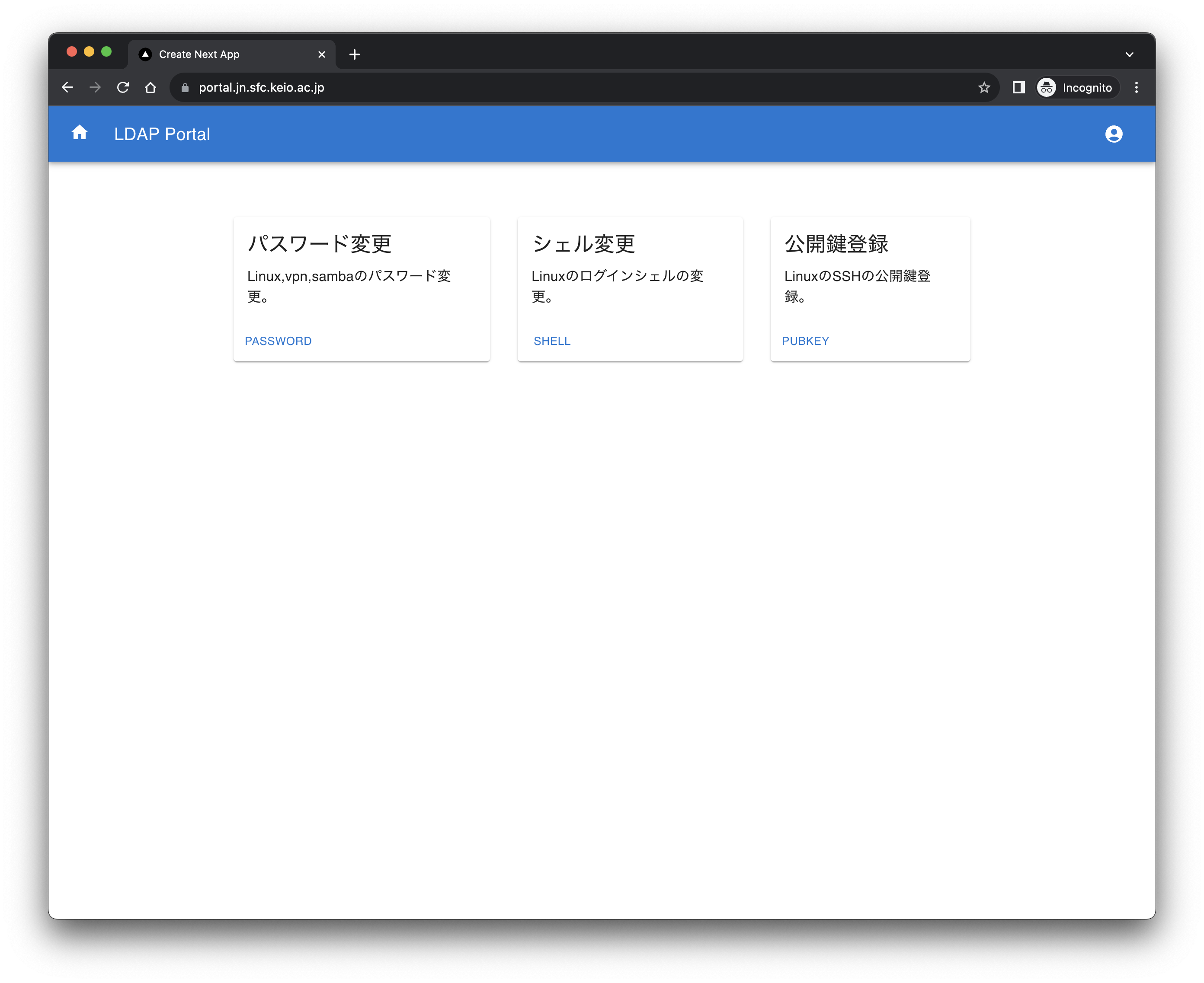Click the PASSWORD button

click(278, 341)
